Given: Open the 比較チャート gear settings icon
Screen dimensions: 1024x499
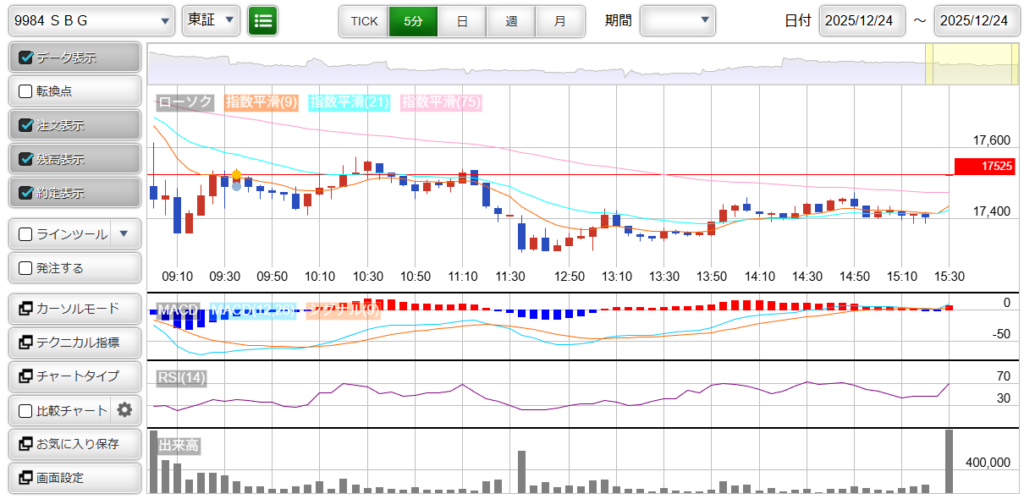Looking at the screenshot, I should coord(125,410).
